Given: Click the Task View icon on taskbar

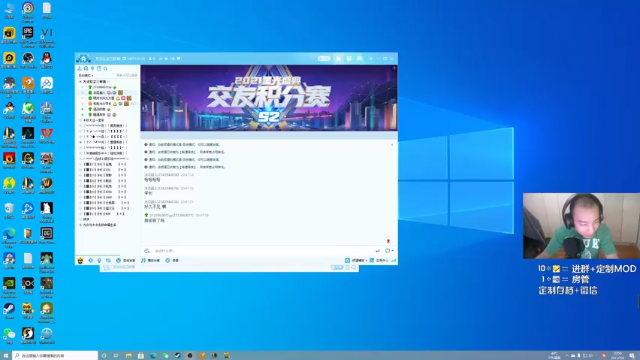Looking at the screenshot, I should tap(116, 356).
